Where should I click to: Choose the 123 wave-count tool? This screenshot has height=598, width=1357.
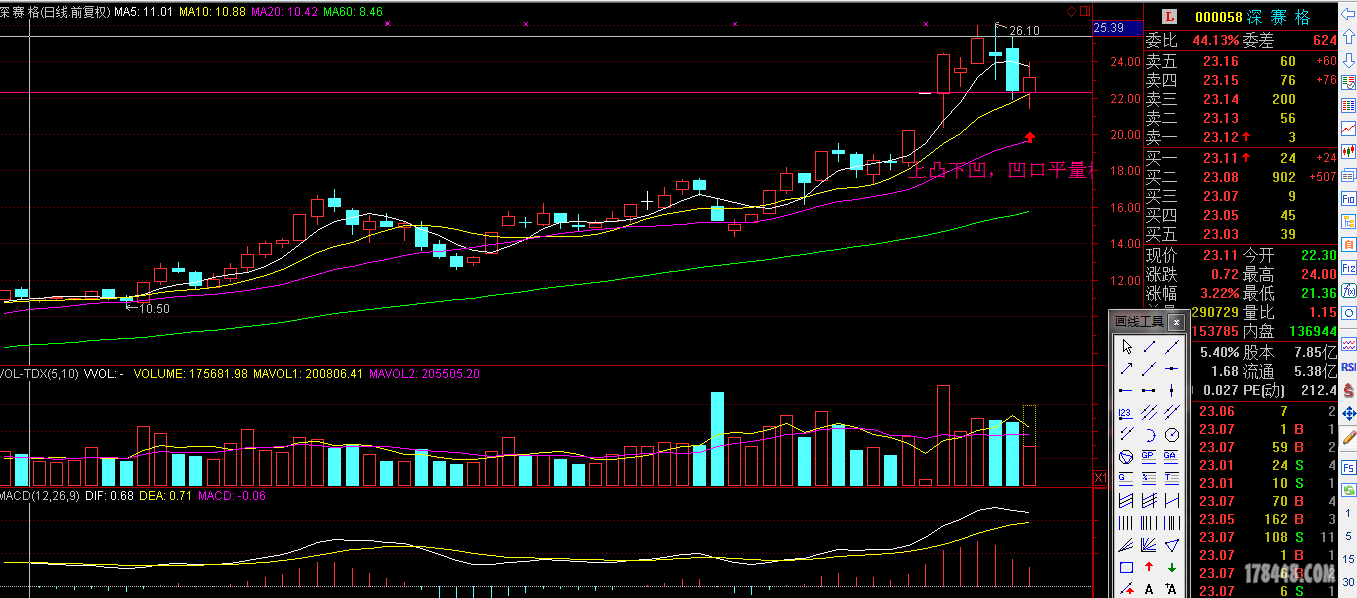pyautogui.click(x=1127, y=412)
